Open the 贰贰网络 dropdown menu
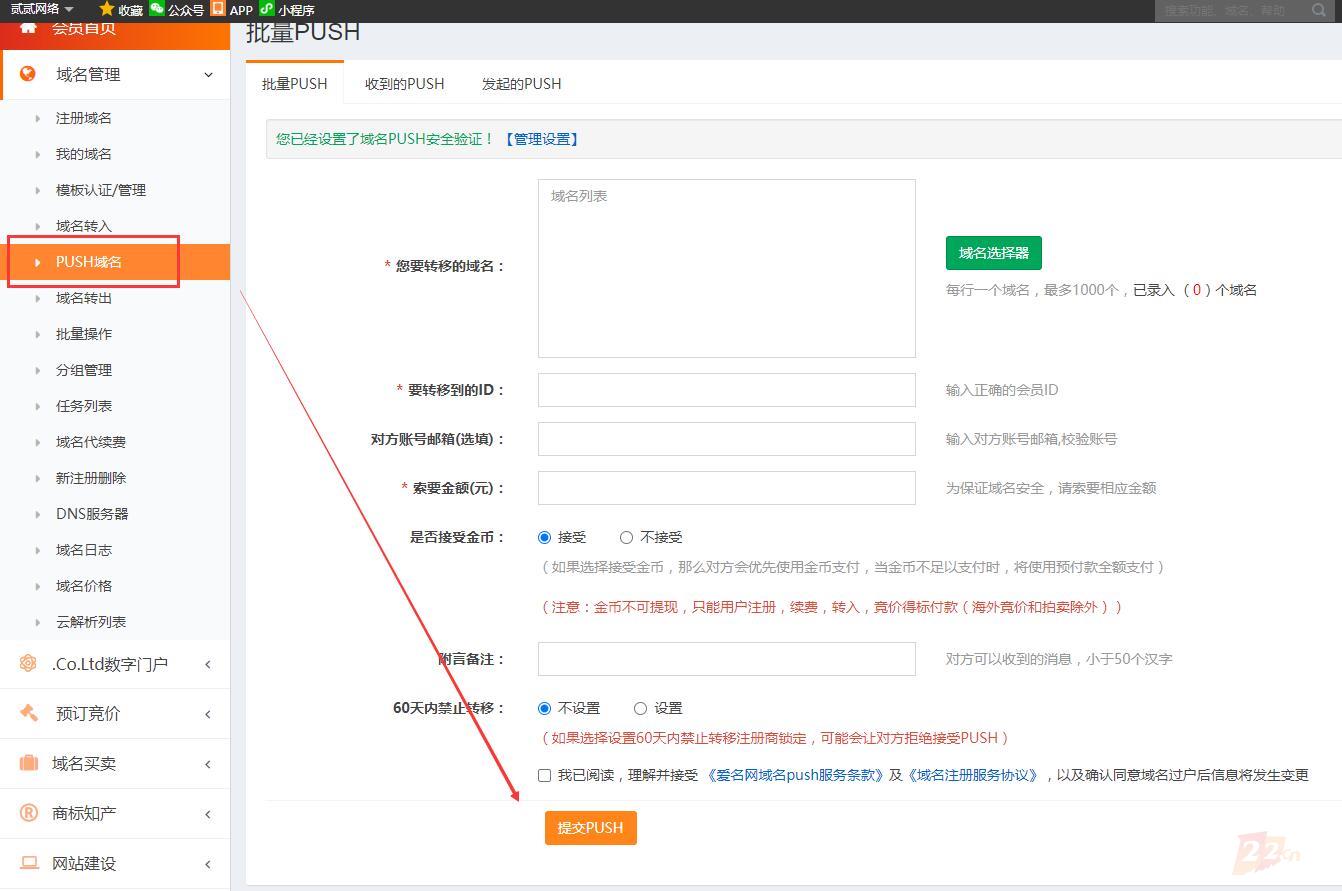 38,9
